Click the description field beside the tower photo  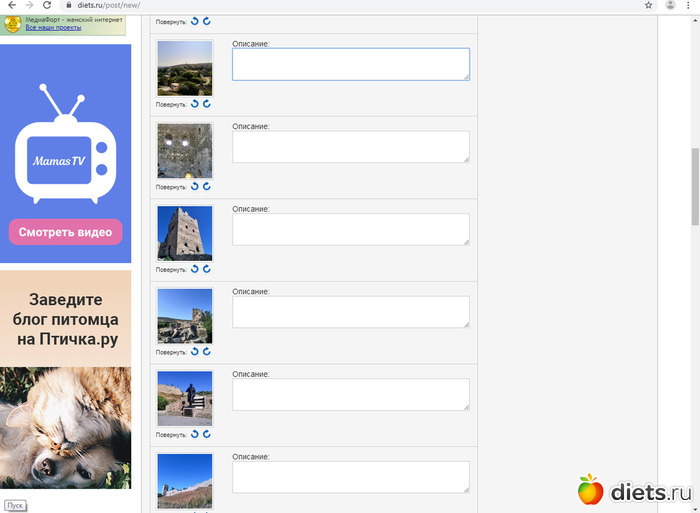point(350,229)
